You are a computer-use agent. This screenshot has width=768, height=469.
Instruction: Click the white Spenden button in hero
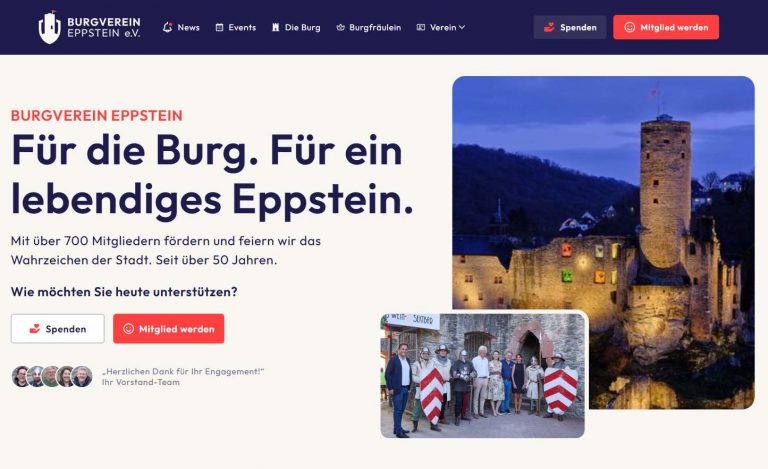click(x=58, y=328)
